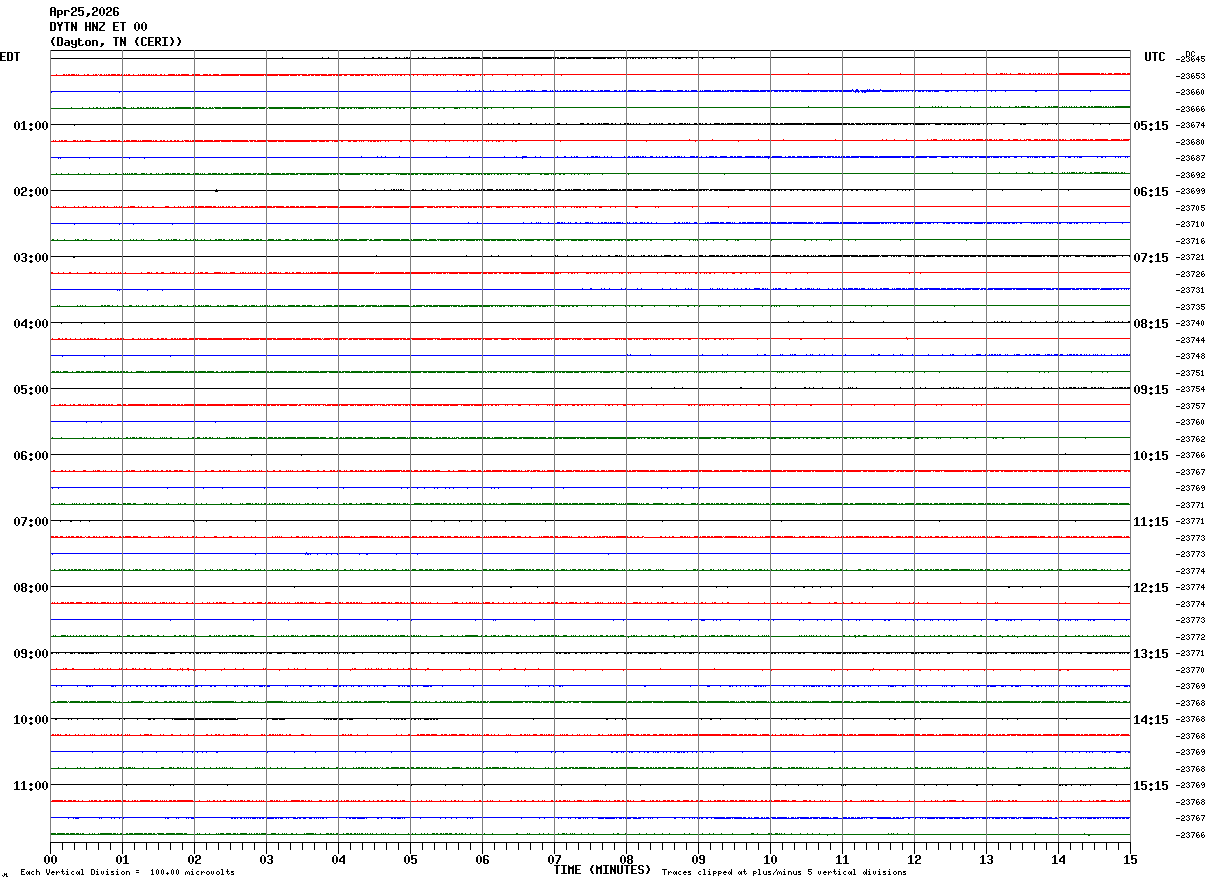The image size is (1210, 886).
Task: Click the DC offset value '-23748'
Action: (1190, 356)
